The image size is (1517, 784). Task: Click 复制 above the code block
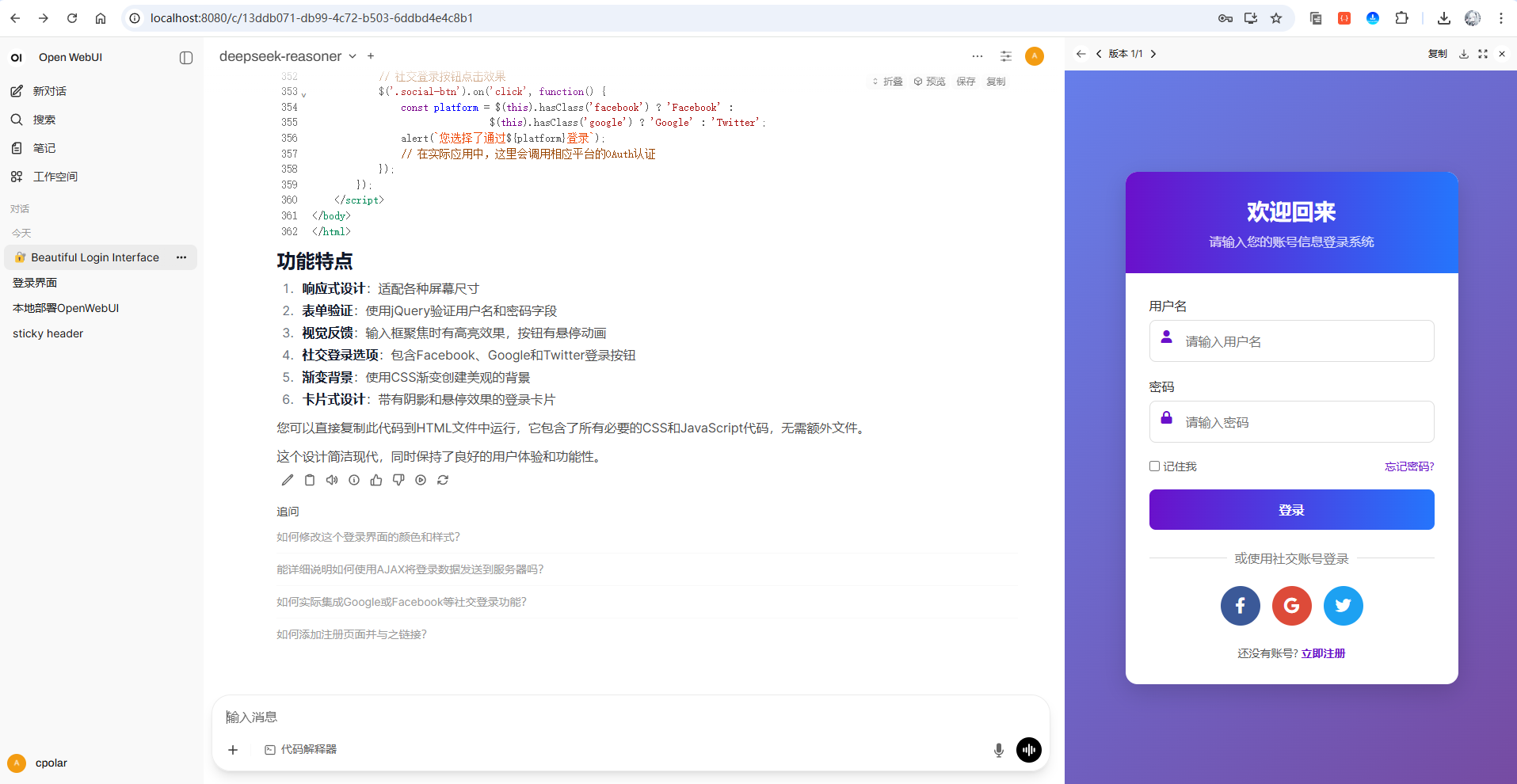point(996,82)
